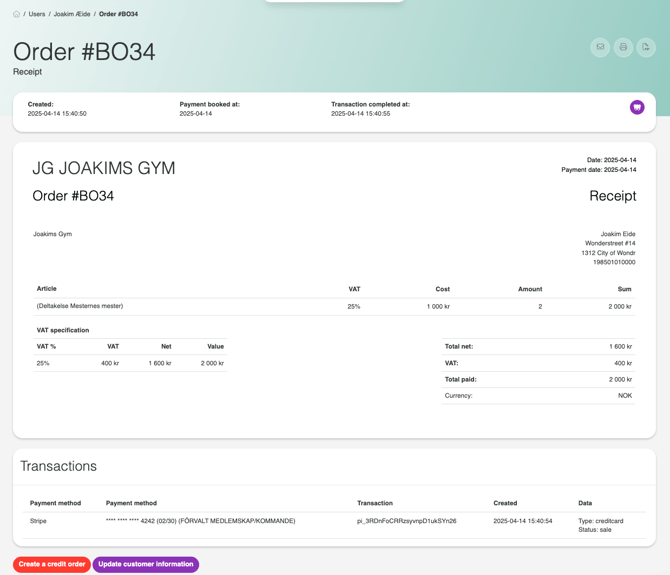Screen dimensions: 670x575
Task: Select the Total paid row label
Action: pos(460,379)
